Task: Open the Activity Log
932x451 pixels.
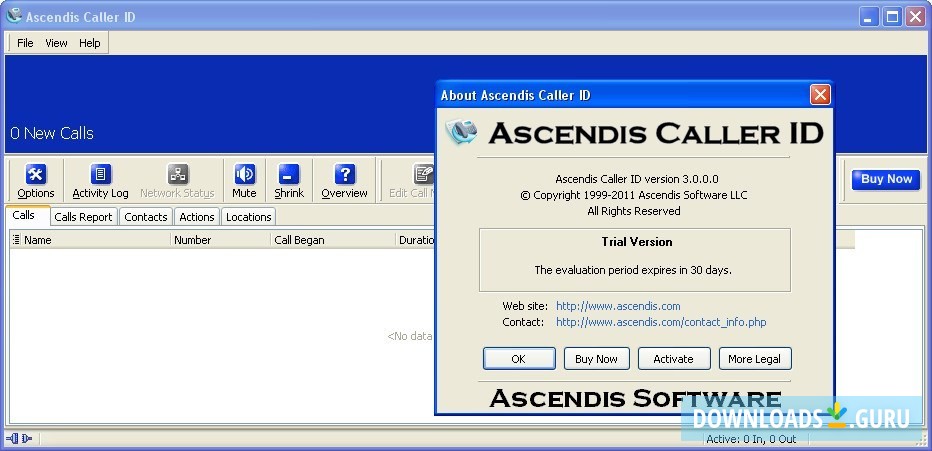Action: [100, 181]
